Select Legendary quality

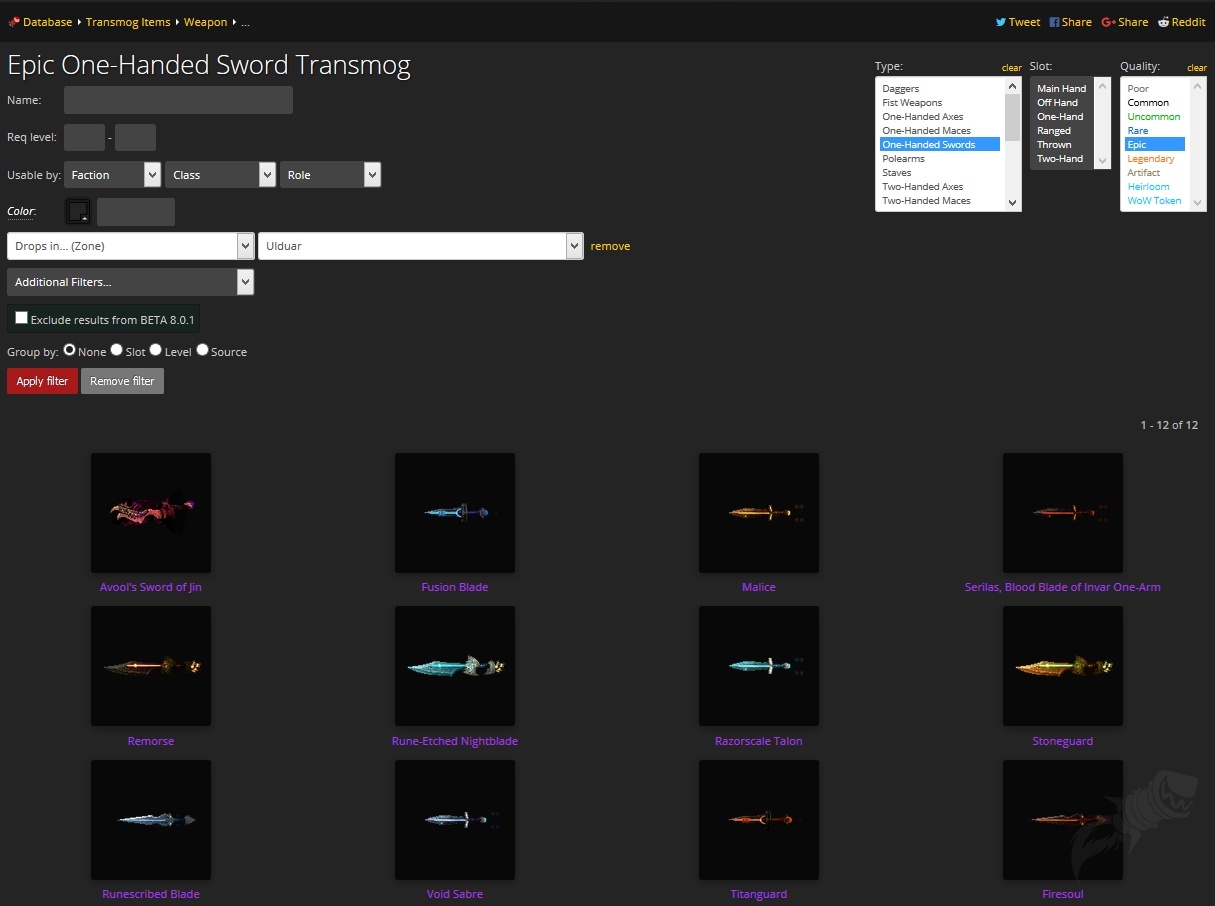1151,159
